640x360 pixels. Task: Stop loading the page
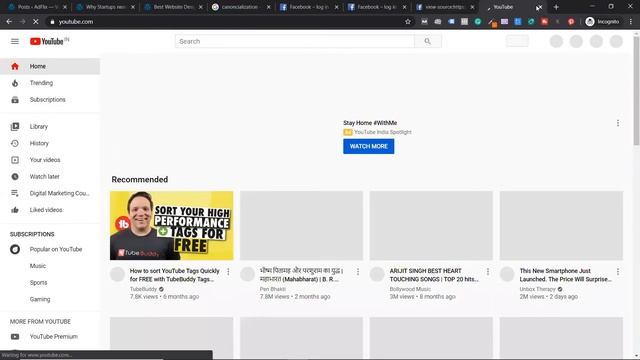[36, 22]
